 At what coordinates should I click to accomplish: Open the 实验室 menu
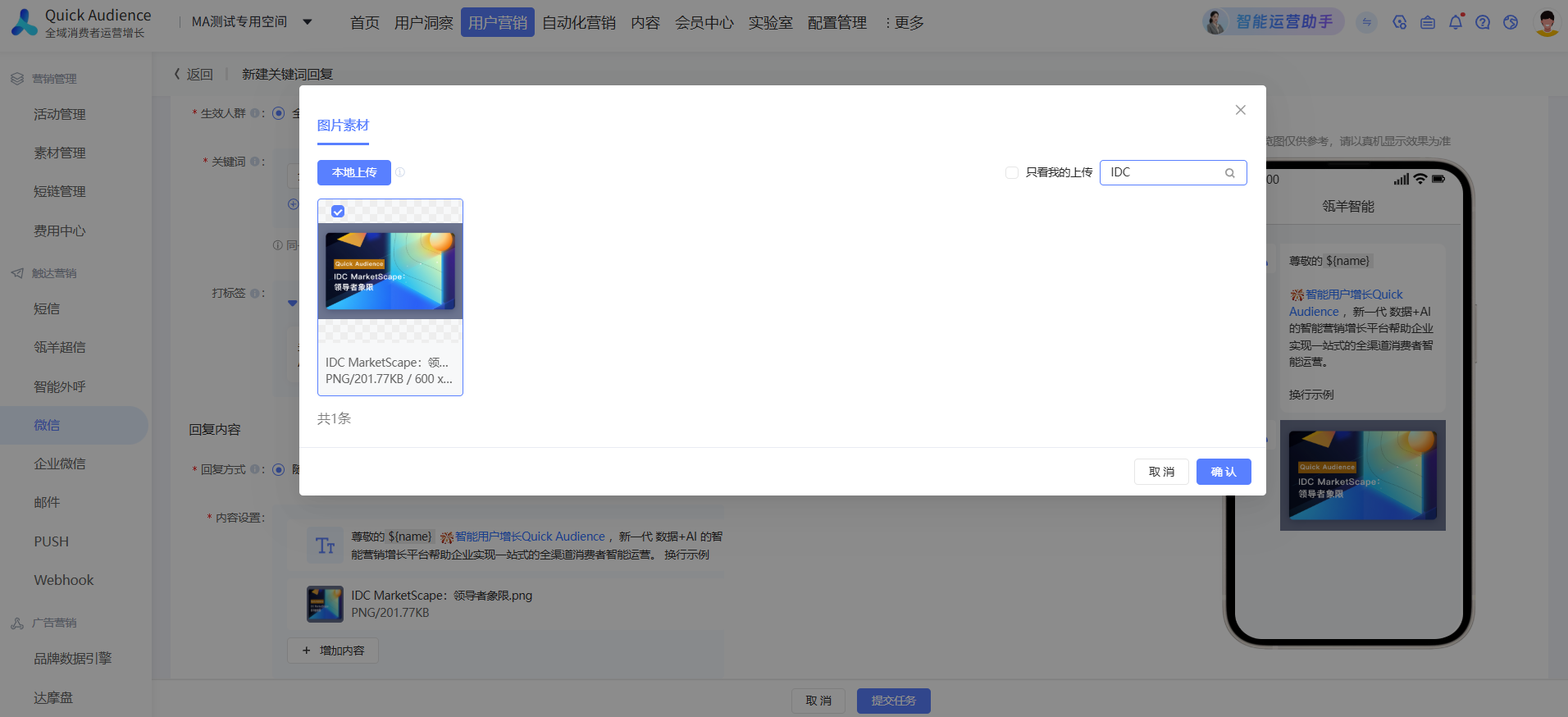click(770, 23)
